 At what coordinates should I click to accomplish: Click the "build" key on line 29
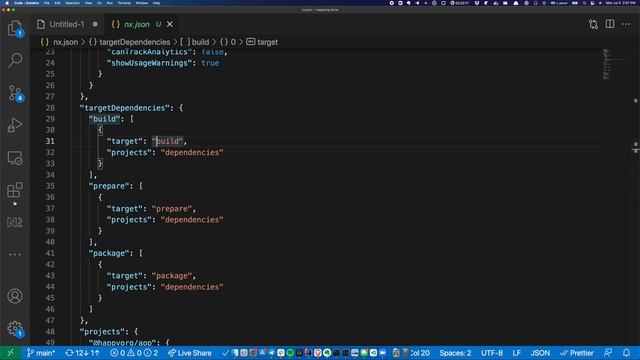104,119
